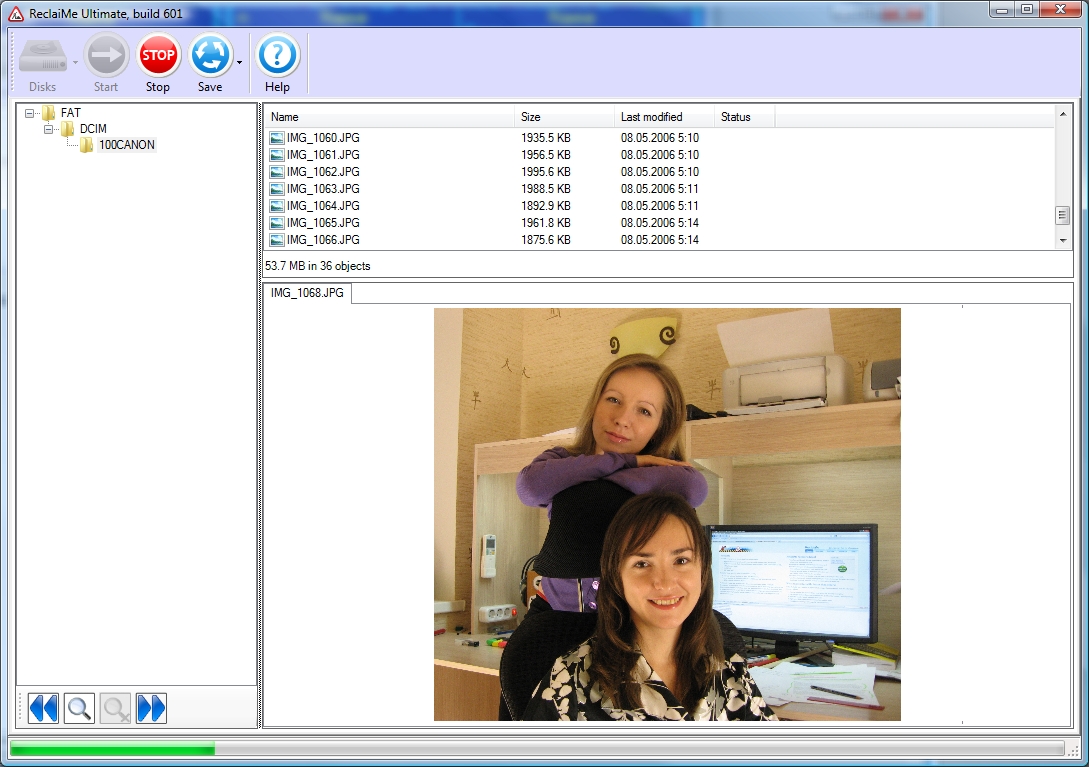
Task: Maximize the ReclaiMe window
Action: click(1027, 10)
